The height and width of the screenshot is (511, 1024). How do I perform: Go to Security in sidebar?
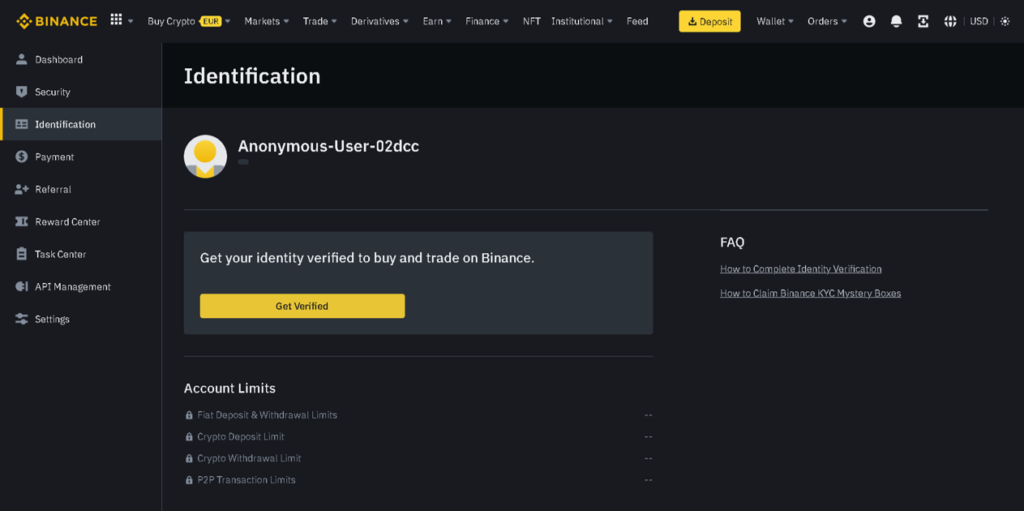pos(81,92)
